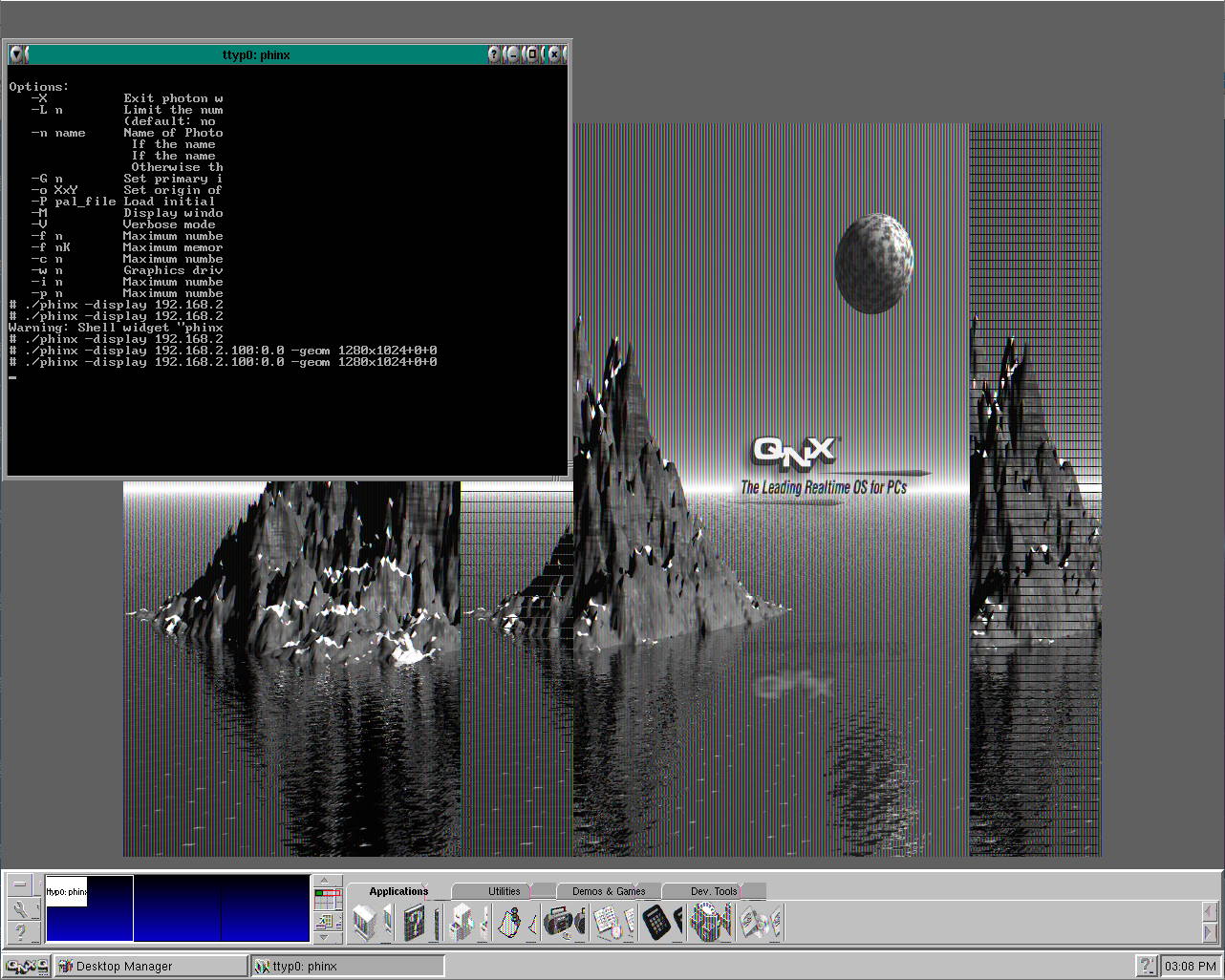This screenshot has width=1225, height=980.
Task: Switch to the Dev. Tools tab
Action: (713, 891)
